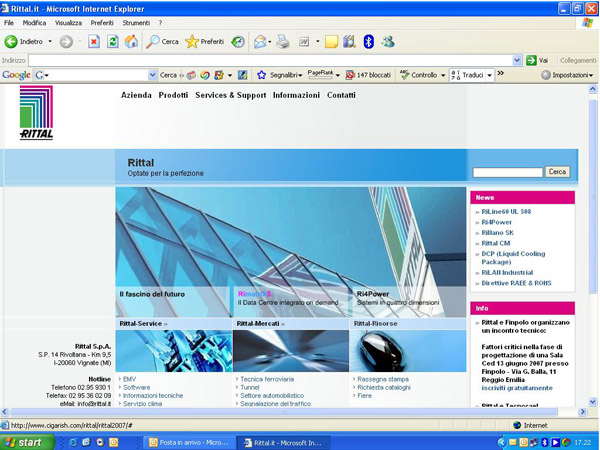Click the Rittal logo image
Screen dimensions: 600x450
(x=36, y=112)
